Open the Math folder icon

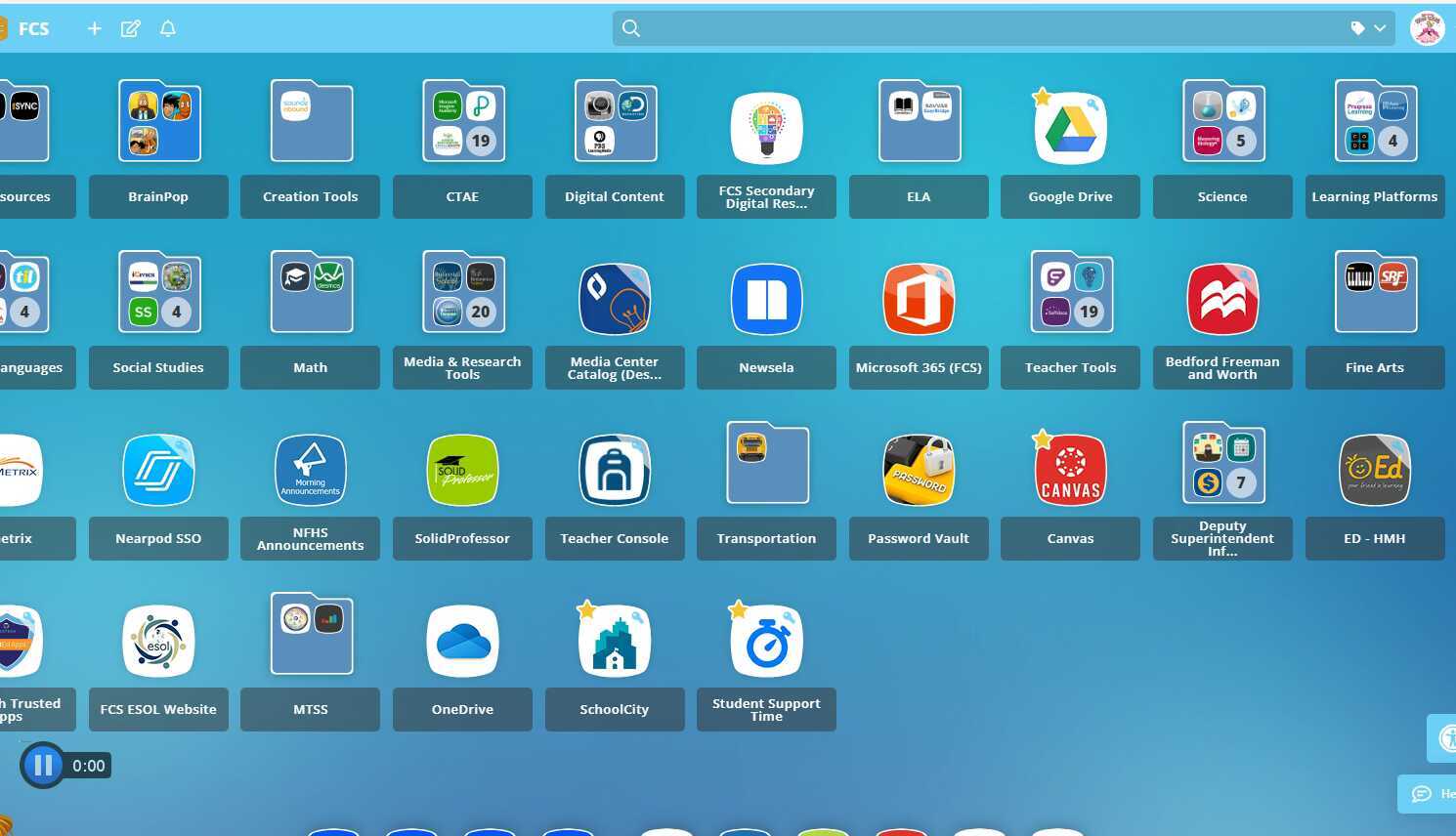(x=311, y=292)
